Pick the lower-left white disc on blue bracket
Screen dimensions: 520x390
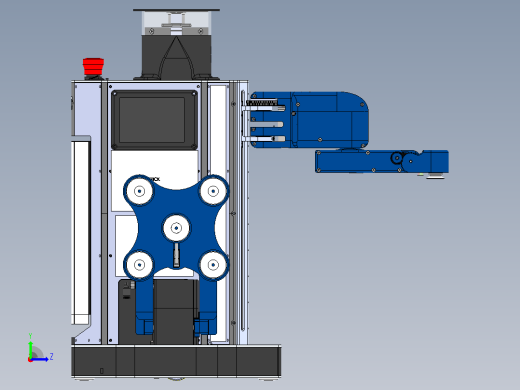139,265
